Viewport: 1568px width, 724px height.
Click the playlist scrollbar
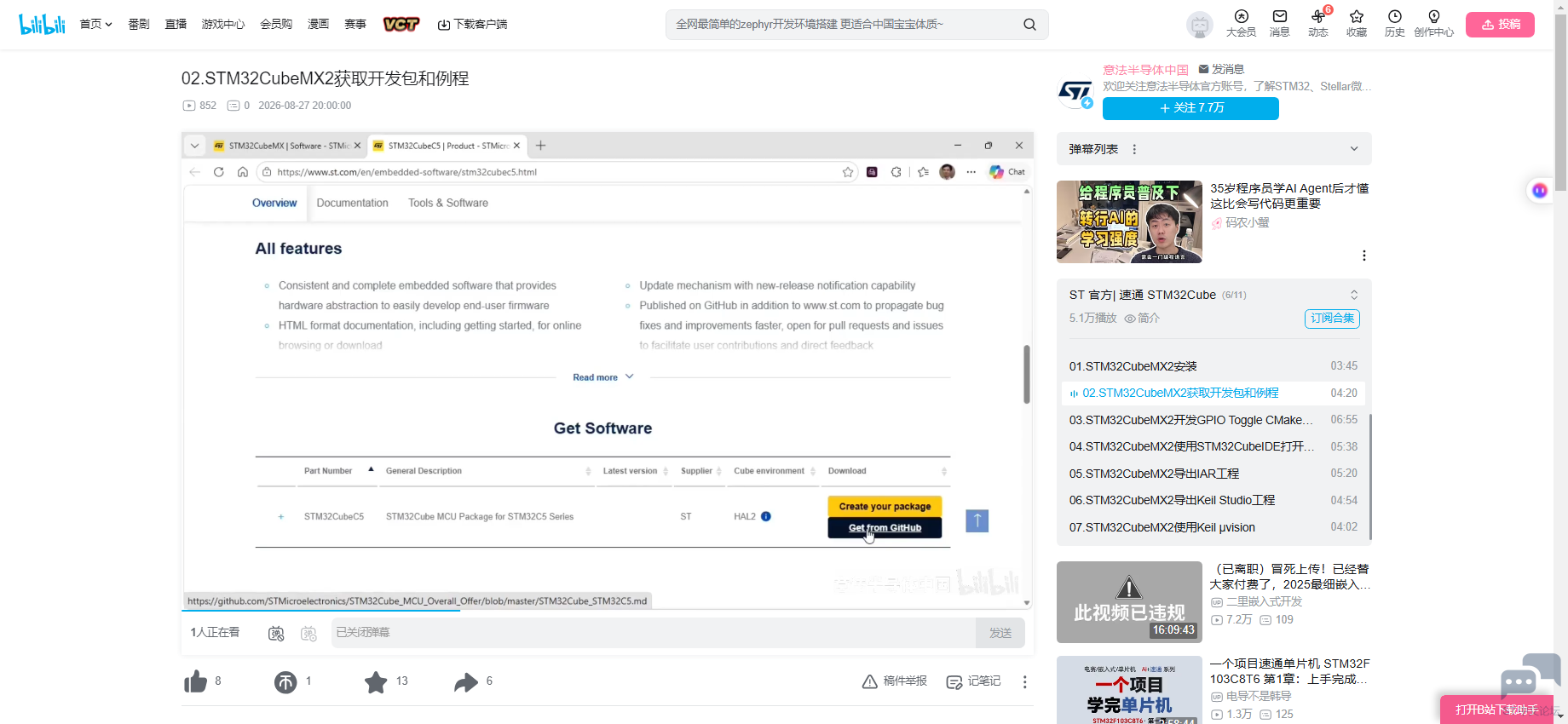tap(1370, 477)
